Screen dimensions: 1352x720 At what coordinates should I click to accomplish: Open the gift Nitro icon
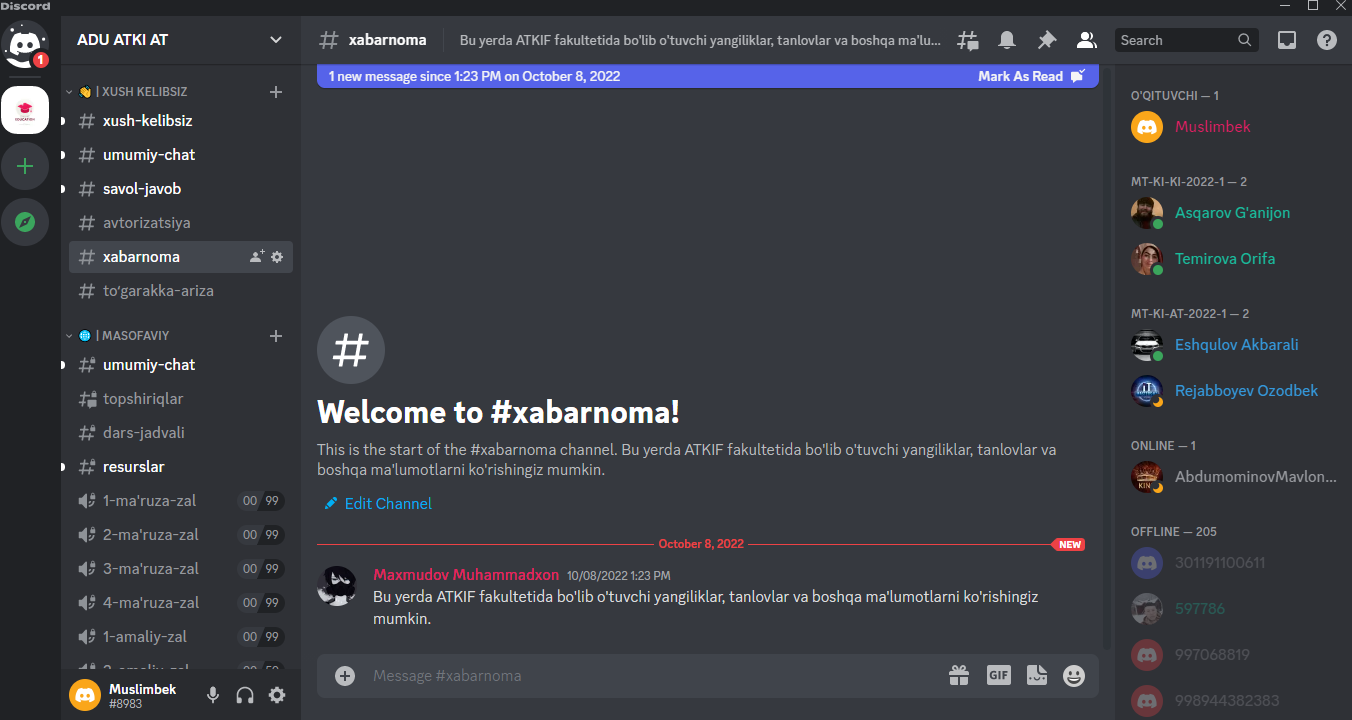(x=959, y=675)
